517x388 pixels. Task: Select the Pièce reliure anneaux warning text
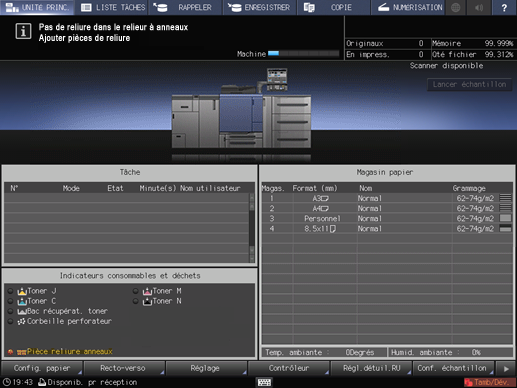click(70, 351)
